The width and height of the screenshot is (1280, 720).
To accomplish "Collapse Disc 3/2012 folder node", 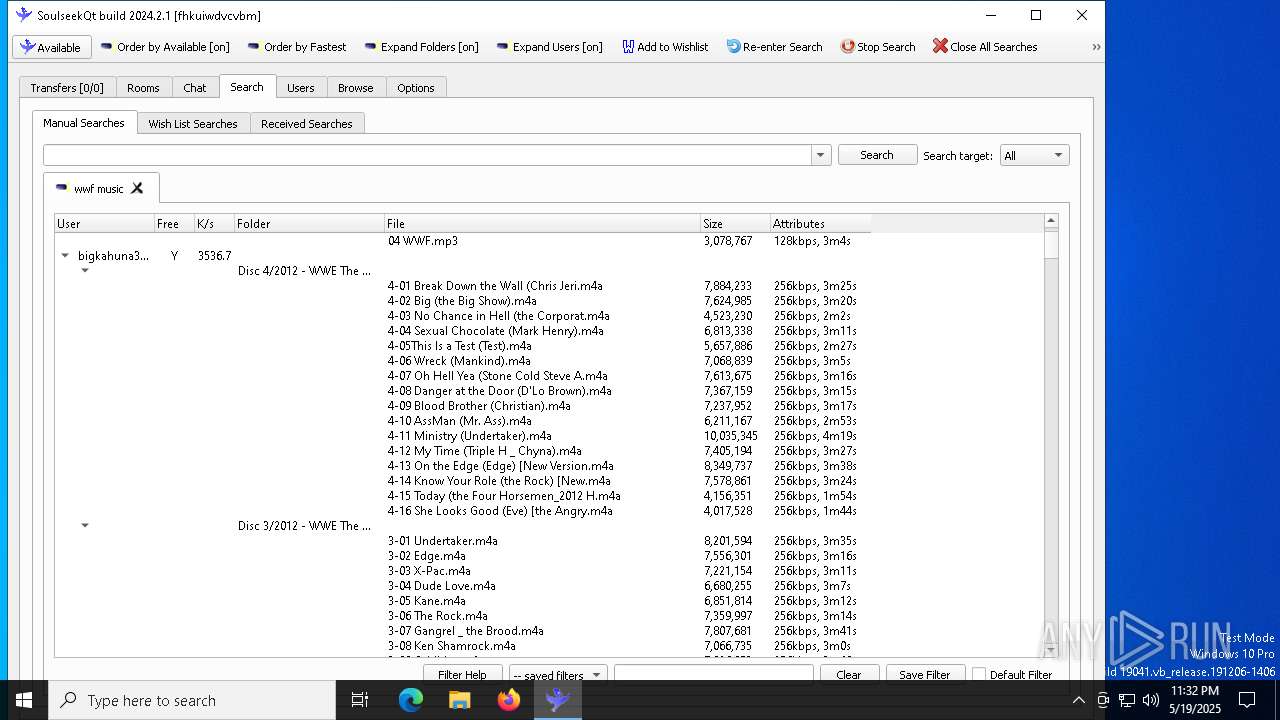I will point(85,526).
